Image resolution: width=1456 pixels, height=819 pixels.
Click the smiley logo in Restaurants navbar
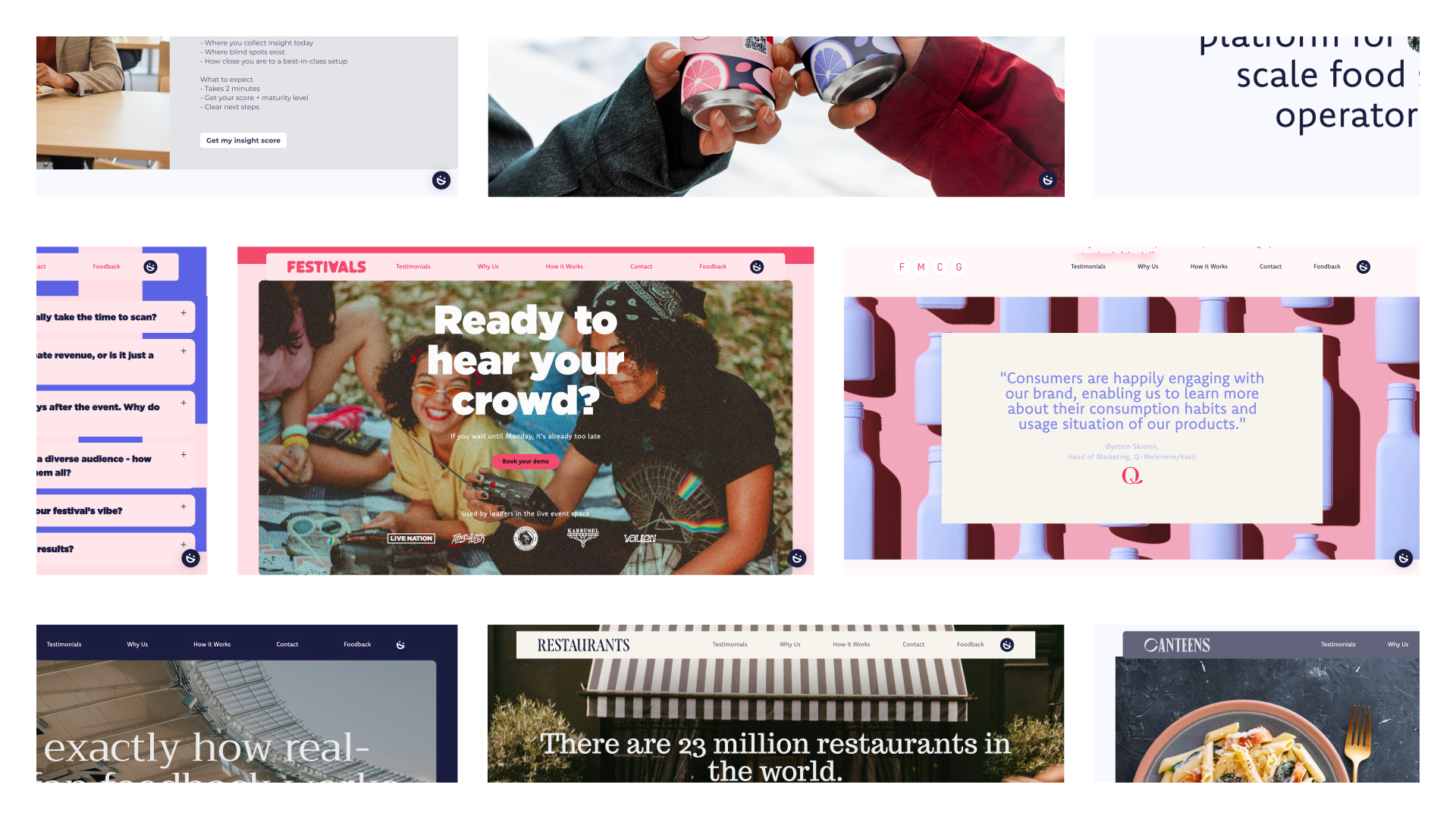1007,645
